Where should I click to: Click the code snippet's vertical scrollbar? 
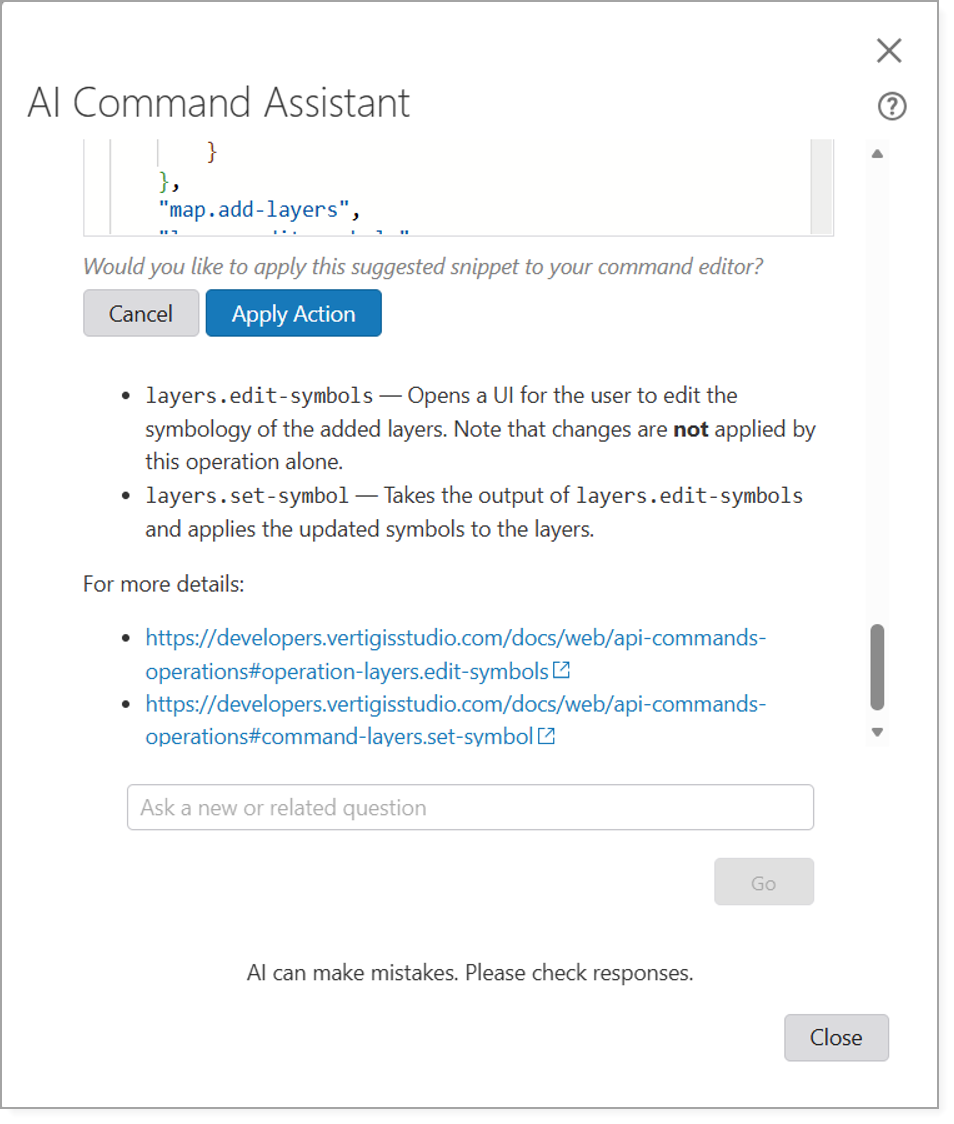click(821, 186)
